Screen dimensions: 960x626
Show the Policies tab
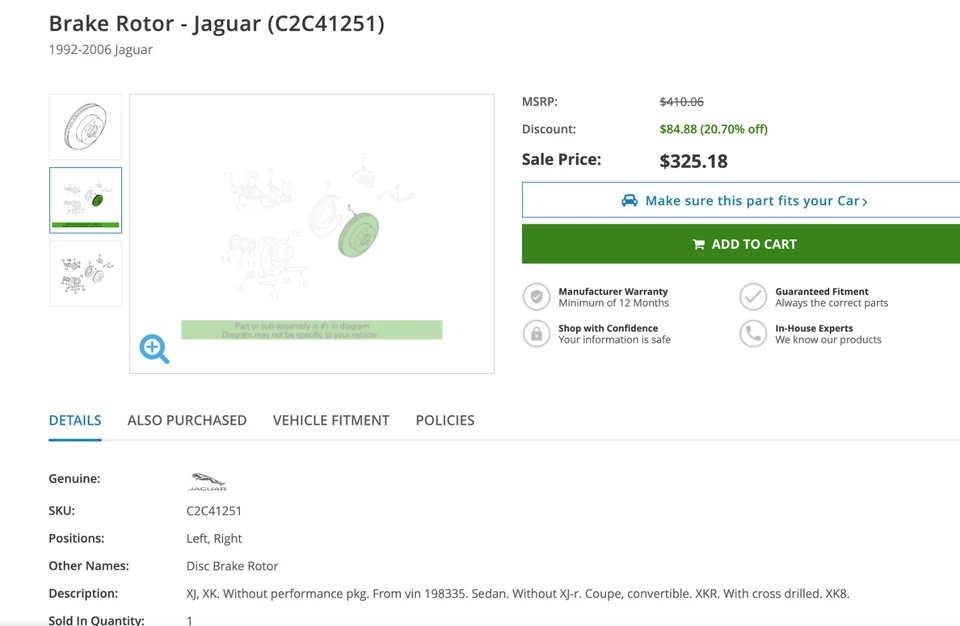(445, 420)
